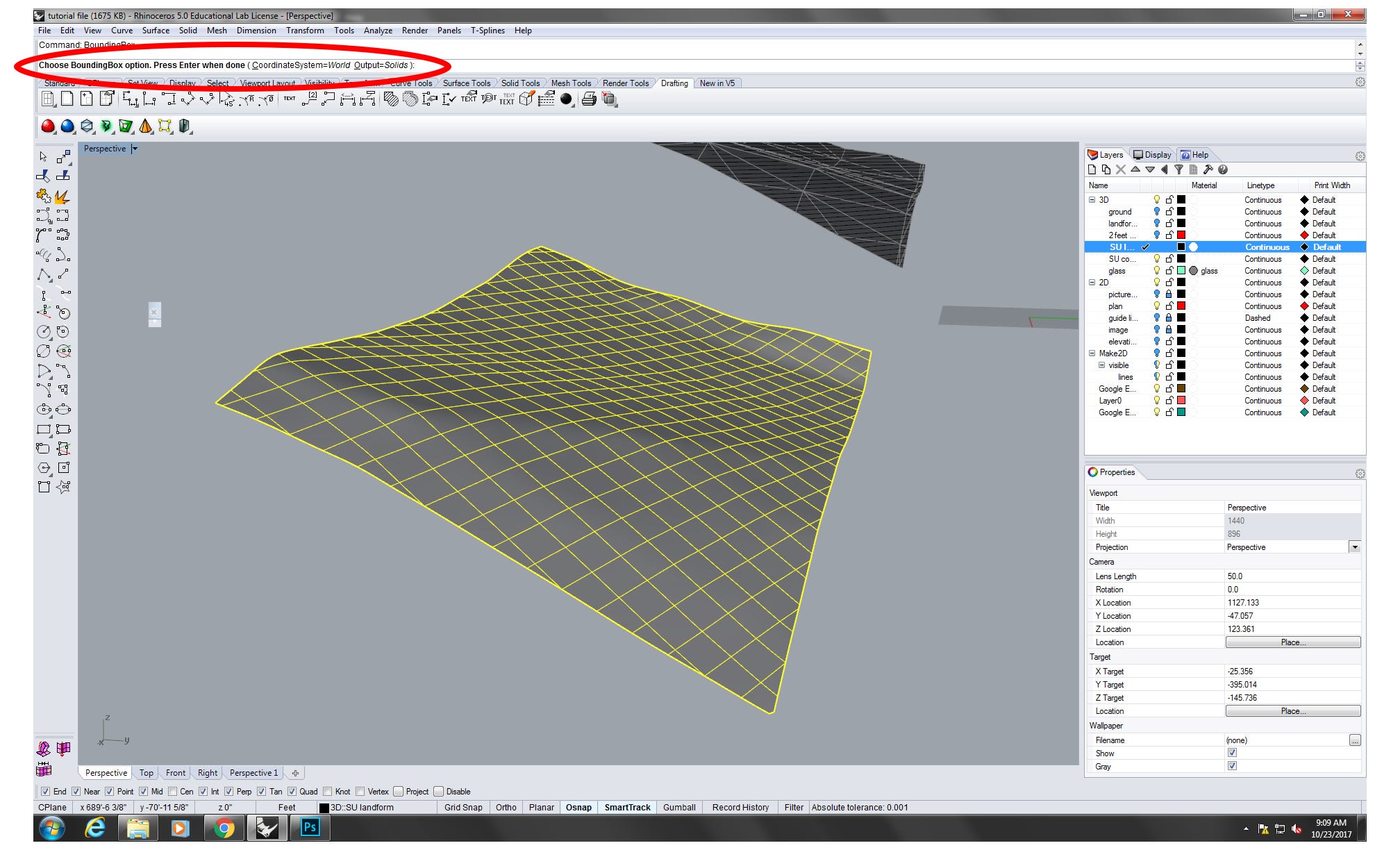Viewport: 1400px width, 850px height.
Task: Click the Text annotation tool in the Drafting toolbar
Action: point(290,99)
